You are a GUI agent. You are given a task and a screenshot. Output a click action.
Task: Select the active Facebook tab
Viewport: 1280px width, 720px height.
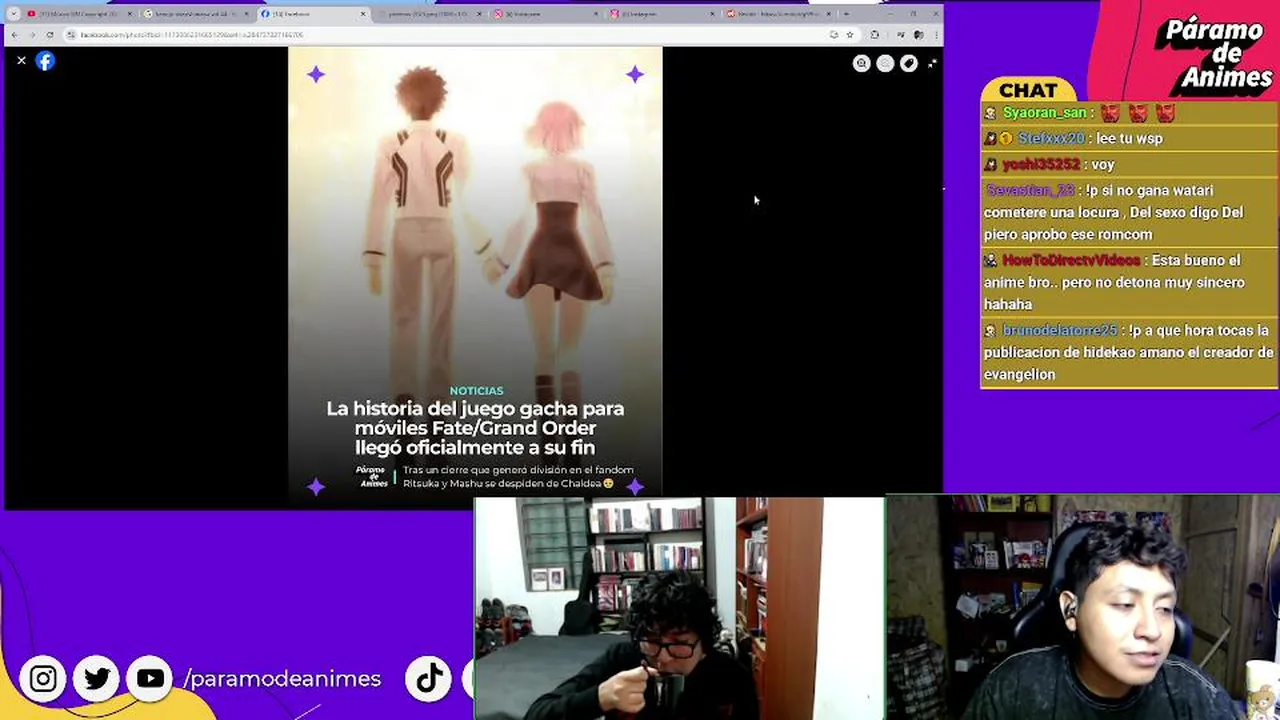tap(312, 14)
